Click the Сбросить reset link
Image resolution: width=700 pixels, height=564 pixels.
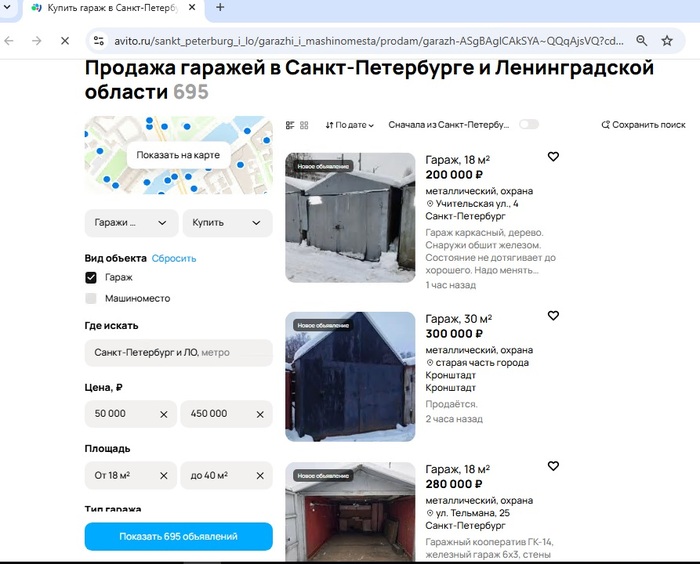(174, 259)
